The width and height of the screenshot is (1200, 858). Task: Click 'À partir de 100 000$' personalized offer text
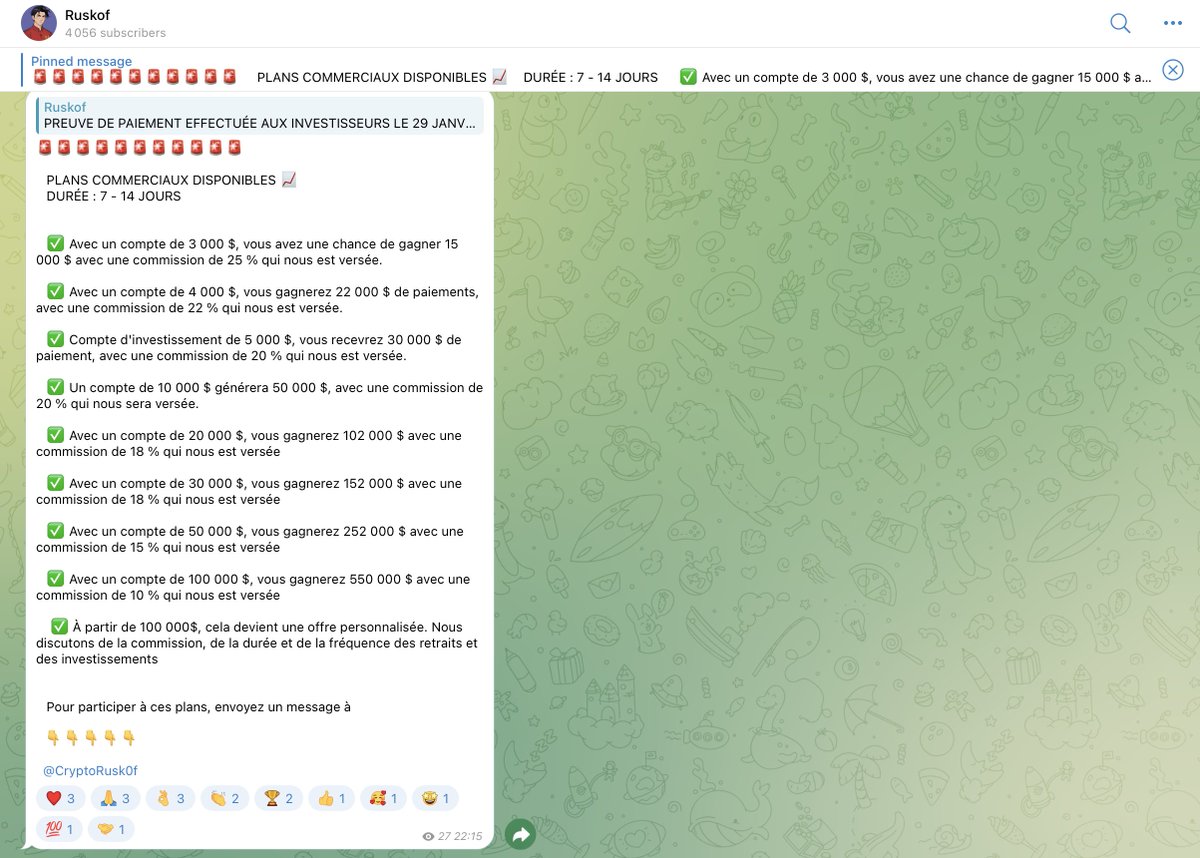pyautogui.click(x=258, y=643)
